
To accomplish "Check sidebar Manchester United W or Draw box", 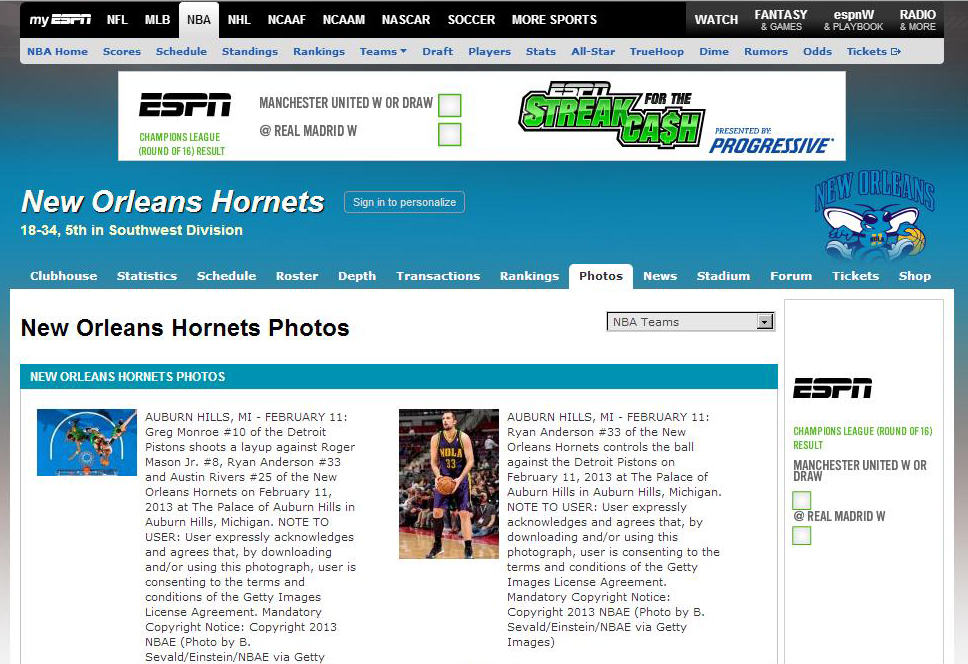I will [x=802, y=500].
